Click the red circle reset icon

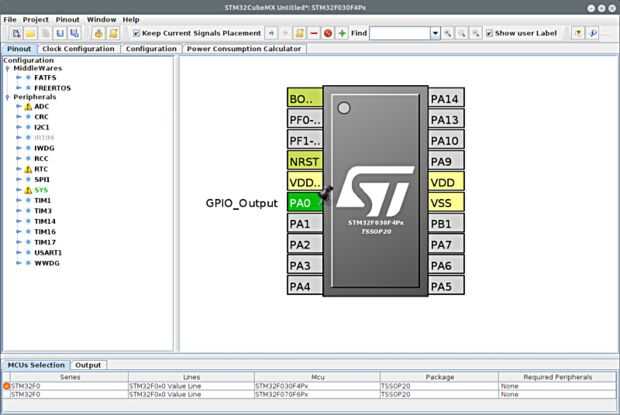point(328,34)
